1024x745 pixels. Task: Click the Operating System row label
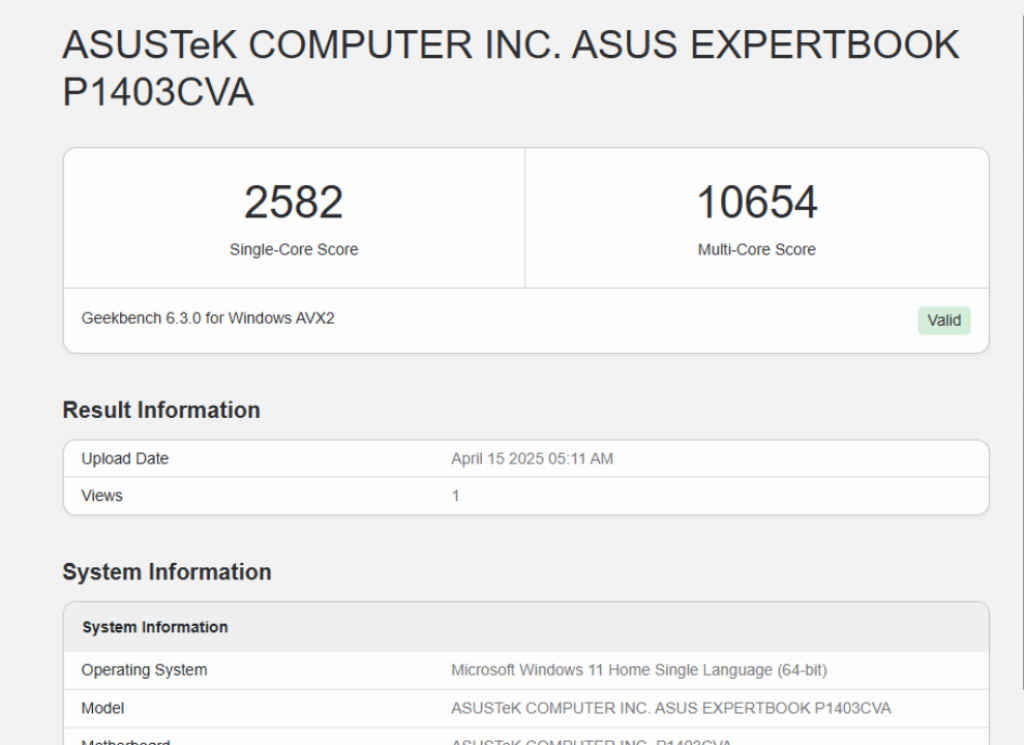144,670
